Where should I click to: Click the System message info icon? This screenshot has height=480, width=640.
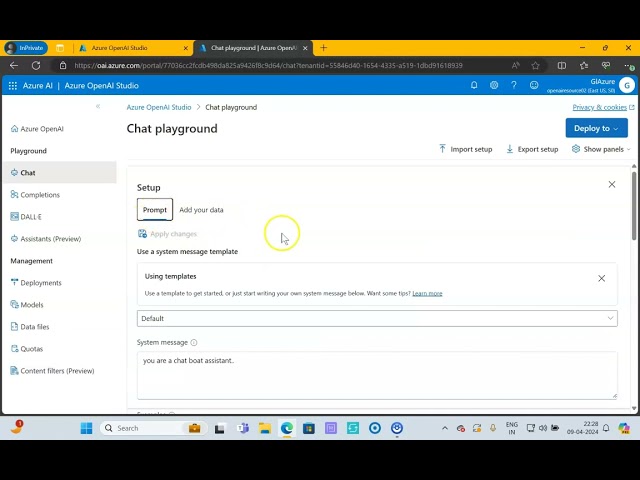coord(194,342)
